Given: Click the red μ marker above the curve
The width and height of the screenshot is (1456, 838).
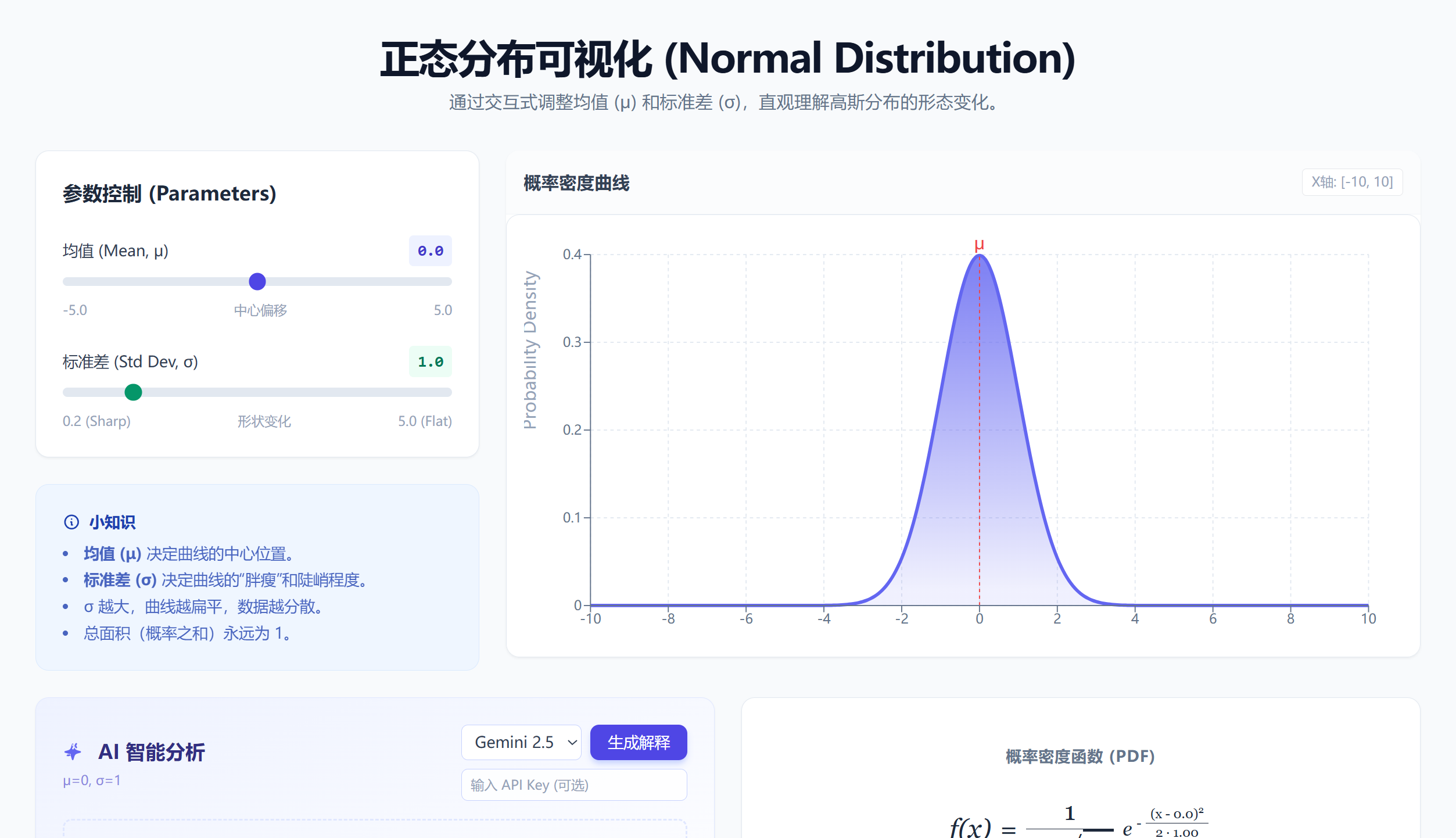Looking at the screenshot, I should pos(979,245).
